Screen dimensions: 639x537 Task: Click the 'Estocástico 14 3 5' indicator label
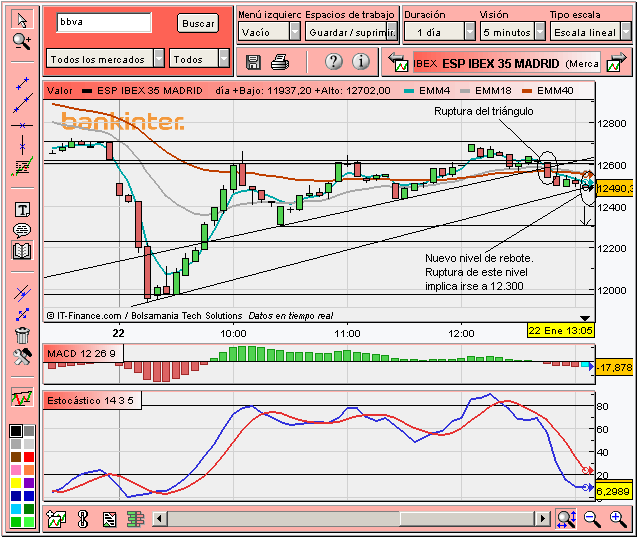coord(90,401)
